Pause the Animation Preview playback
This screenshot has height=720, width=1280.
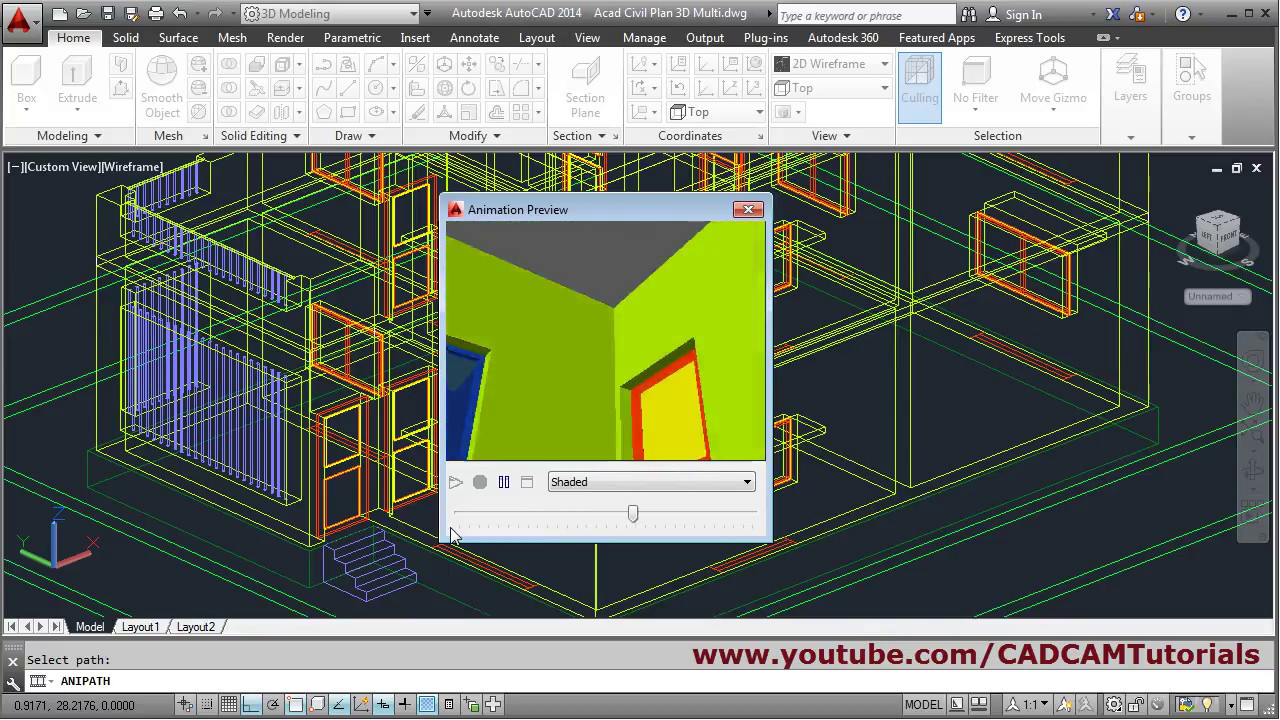(504, 482)
